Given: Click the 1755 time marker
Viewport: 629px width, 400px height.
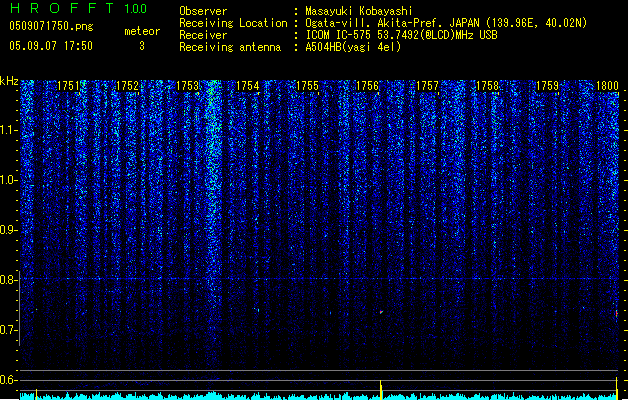Looking at the screenshot, I should point(307,86).
